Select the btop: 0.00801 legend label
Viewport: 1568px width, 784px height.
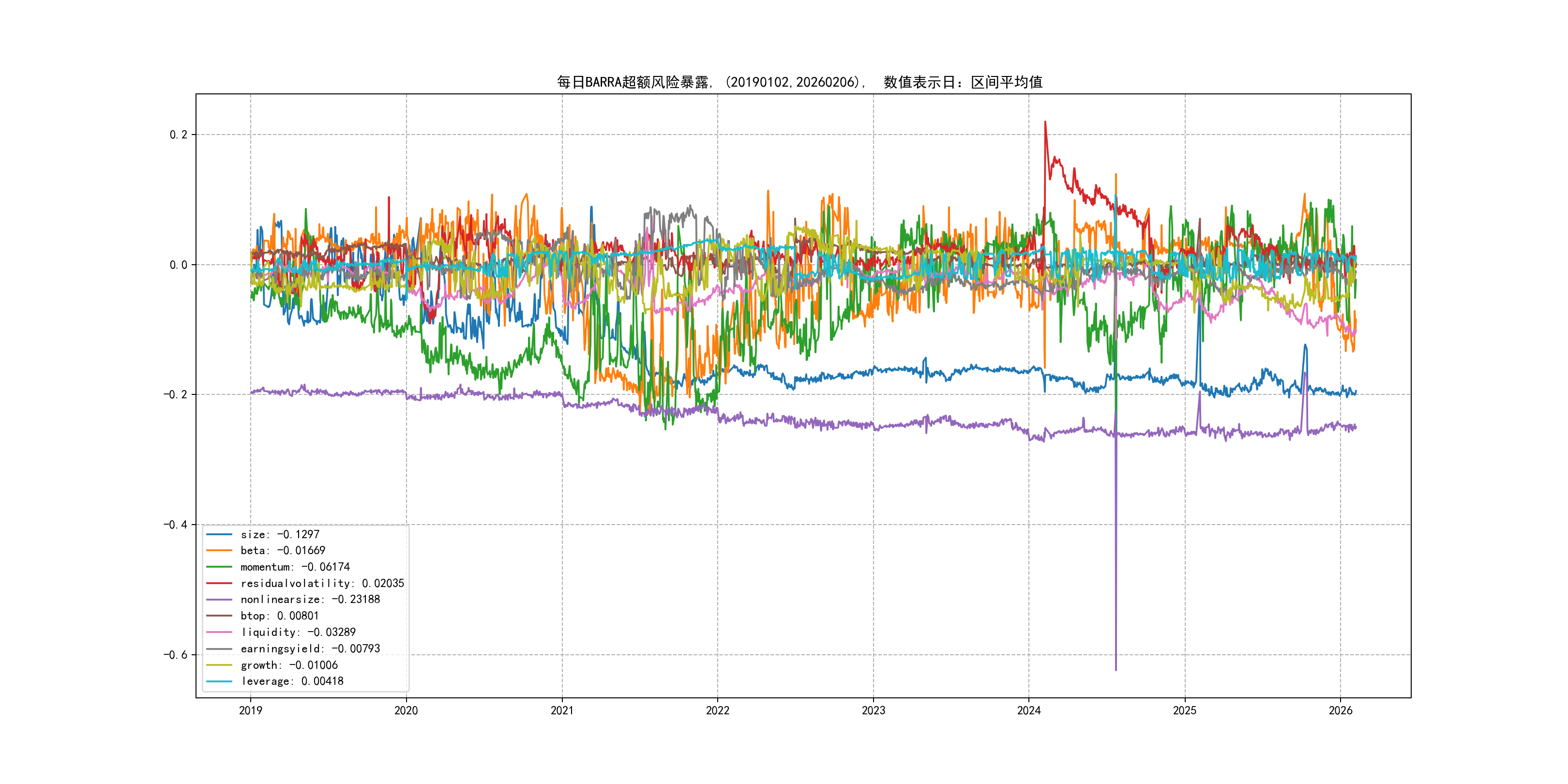(279, 616)
